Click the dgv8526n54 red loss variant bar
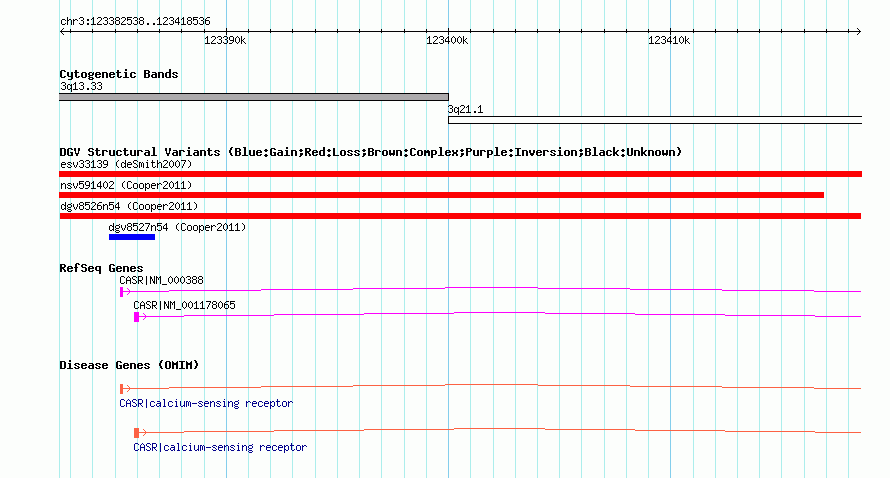The height and width of the screenshot is (478, 890). (460, 216)
